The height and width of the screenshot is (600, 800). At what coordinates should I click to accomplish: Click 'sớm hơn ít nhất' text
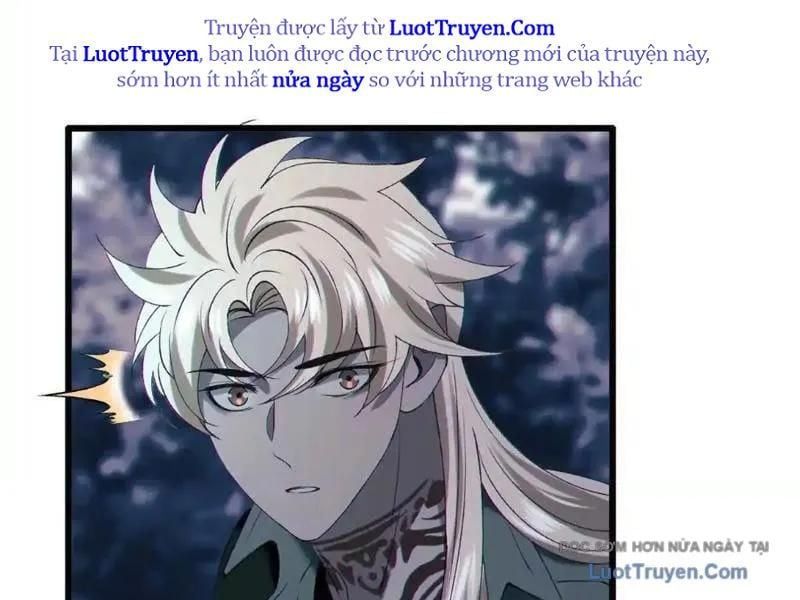tap(192, 80)
